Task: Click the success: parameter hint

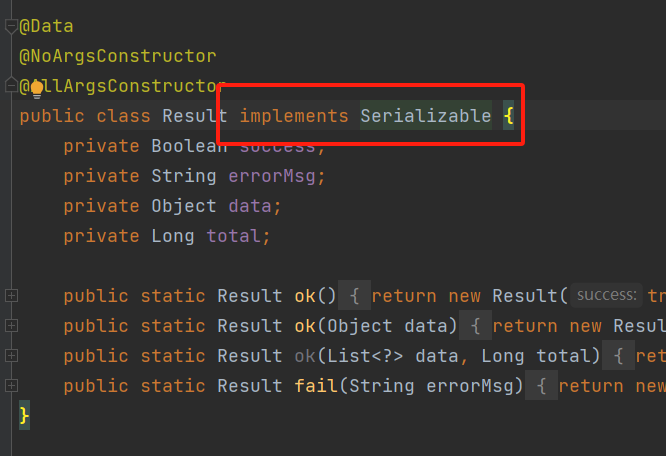Action: (606, 296)
